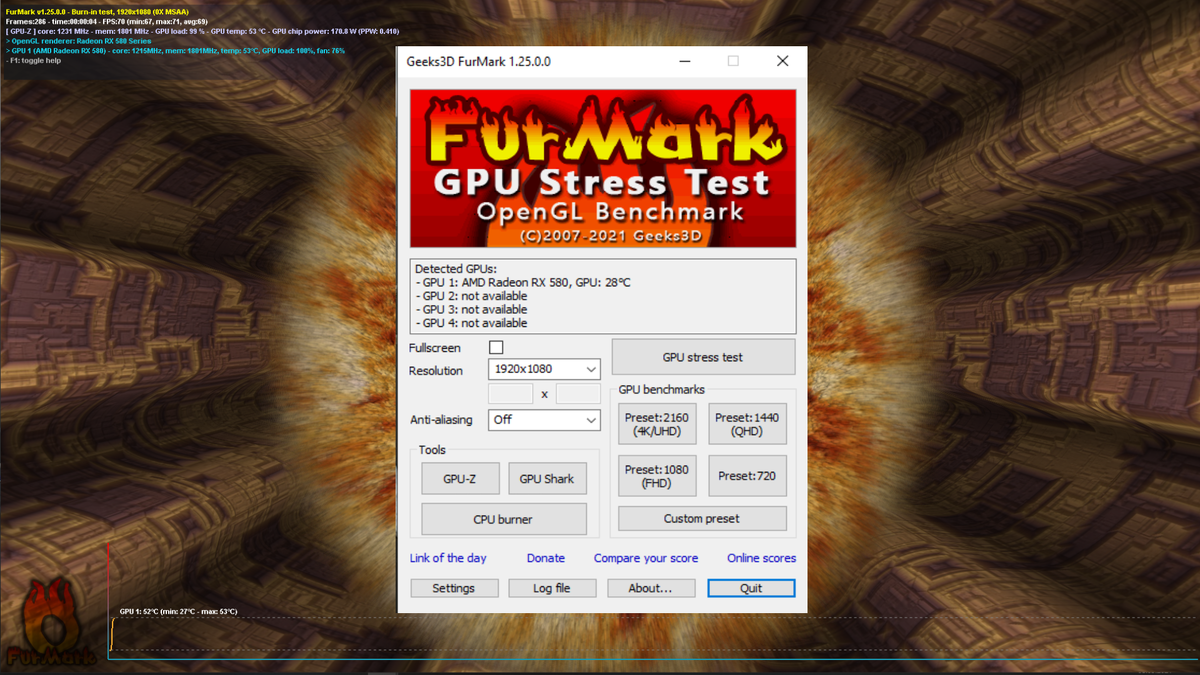Click the custom height input field

578,394
